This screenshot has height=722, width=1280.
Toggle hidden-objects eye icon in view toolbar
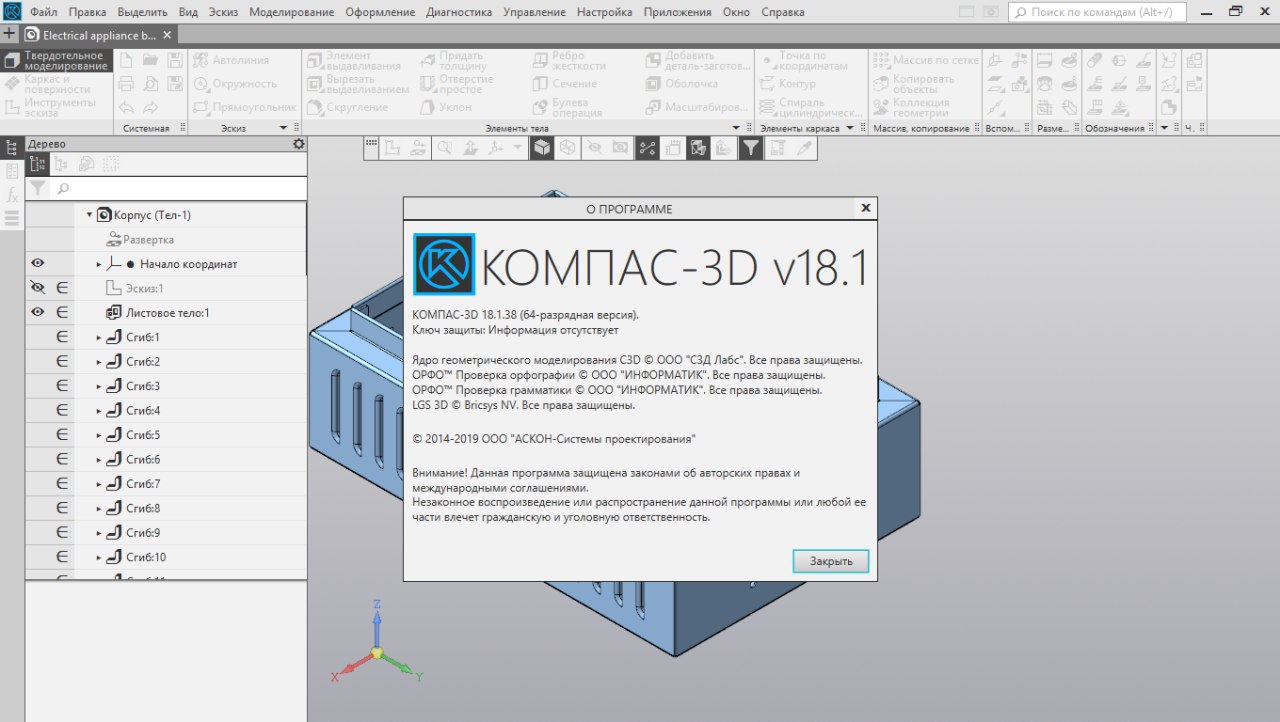[595, 148]
